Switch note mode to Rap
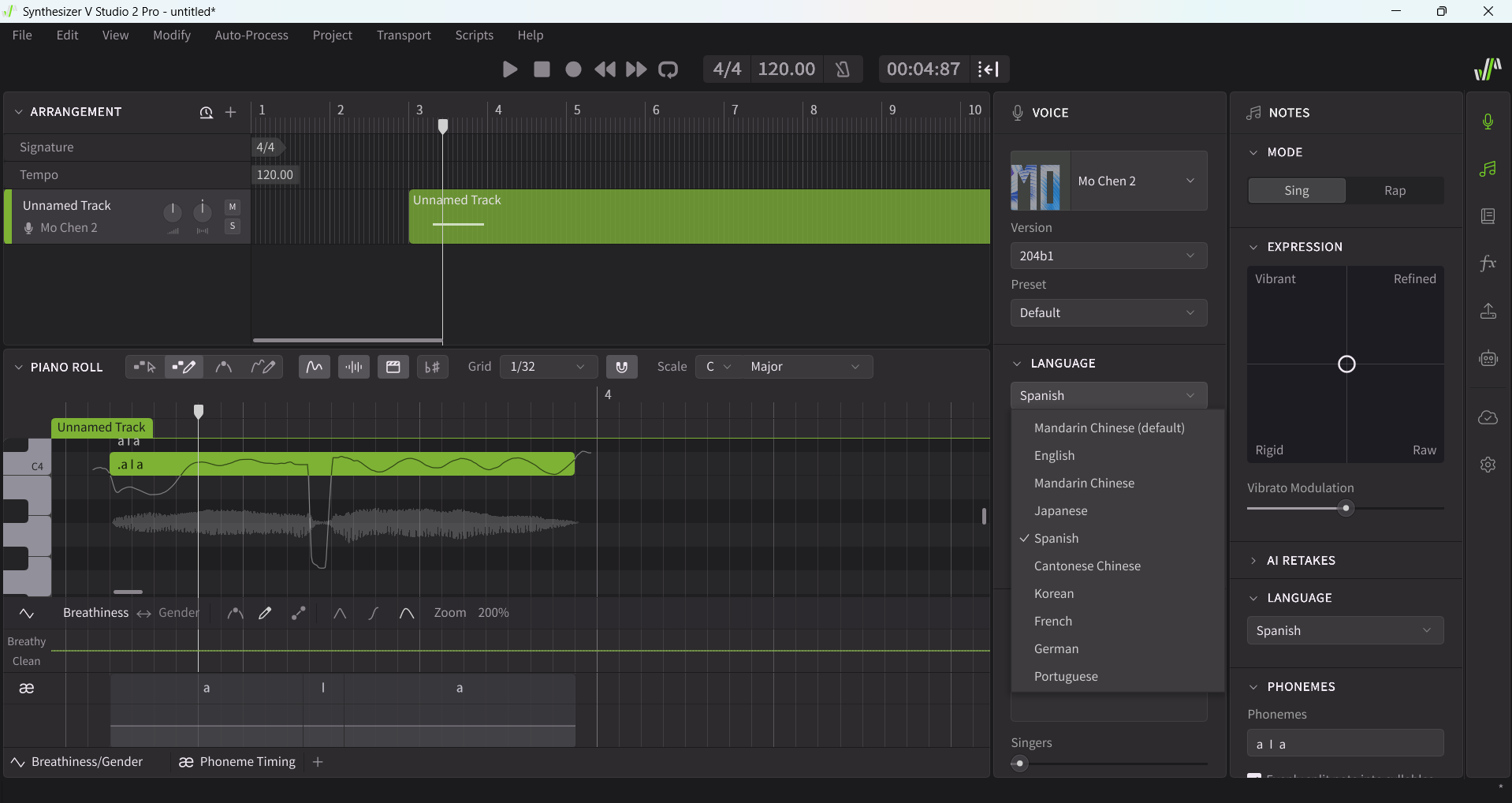Image resolution: width=1512 pixels, height=803 pixels. pos(1395,190)
